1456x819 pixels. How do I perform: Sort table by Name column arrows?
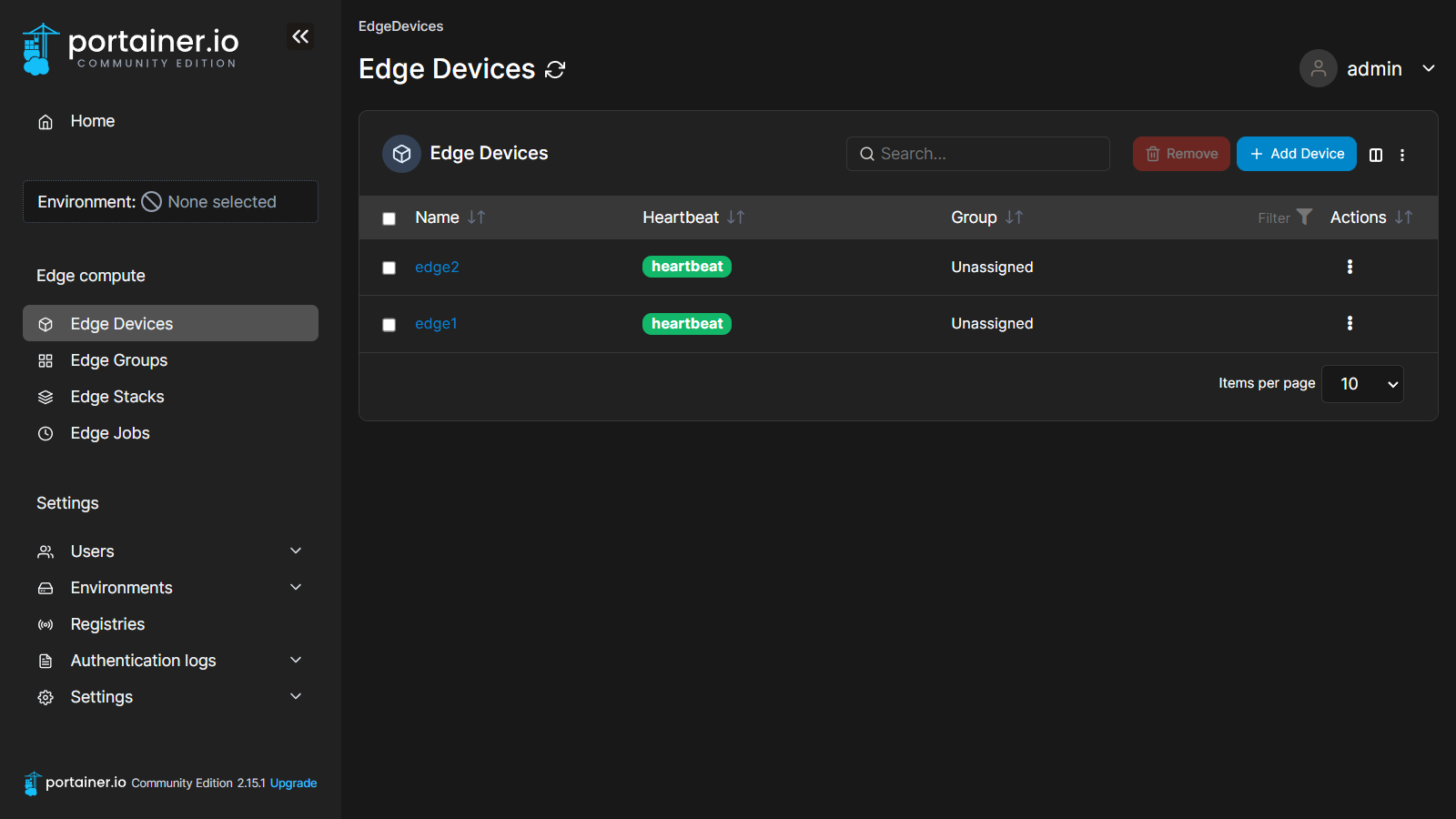(476, 217)
